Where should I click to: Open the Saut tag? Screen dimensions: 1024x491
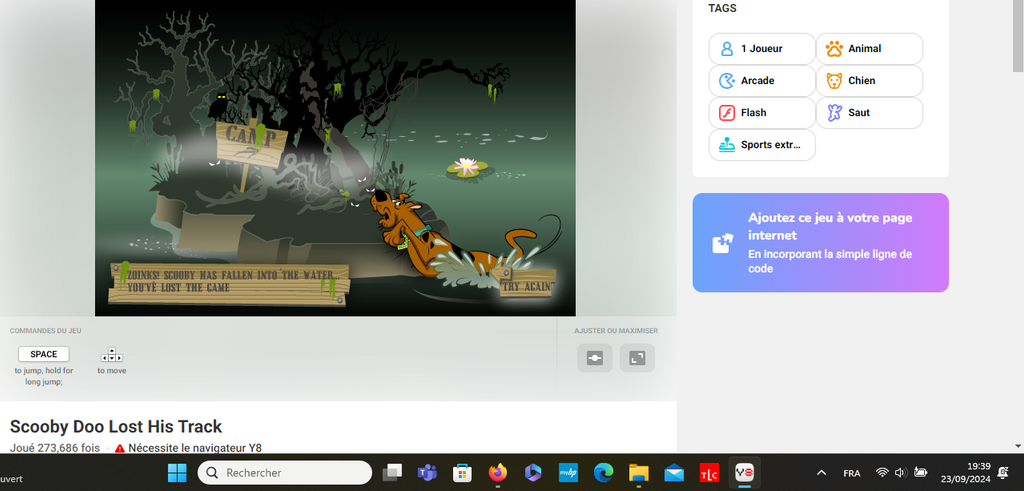(x=869, y=113)
